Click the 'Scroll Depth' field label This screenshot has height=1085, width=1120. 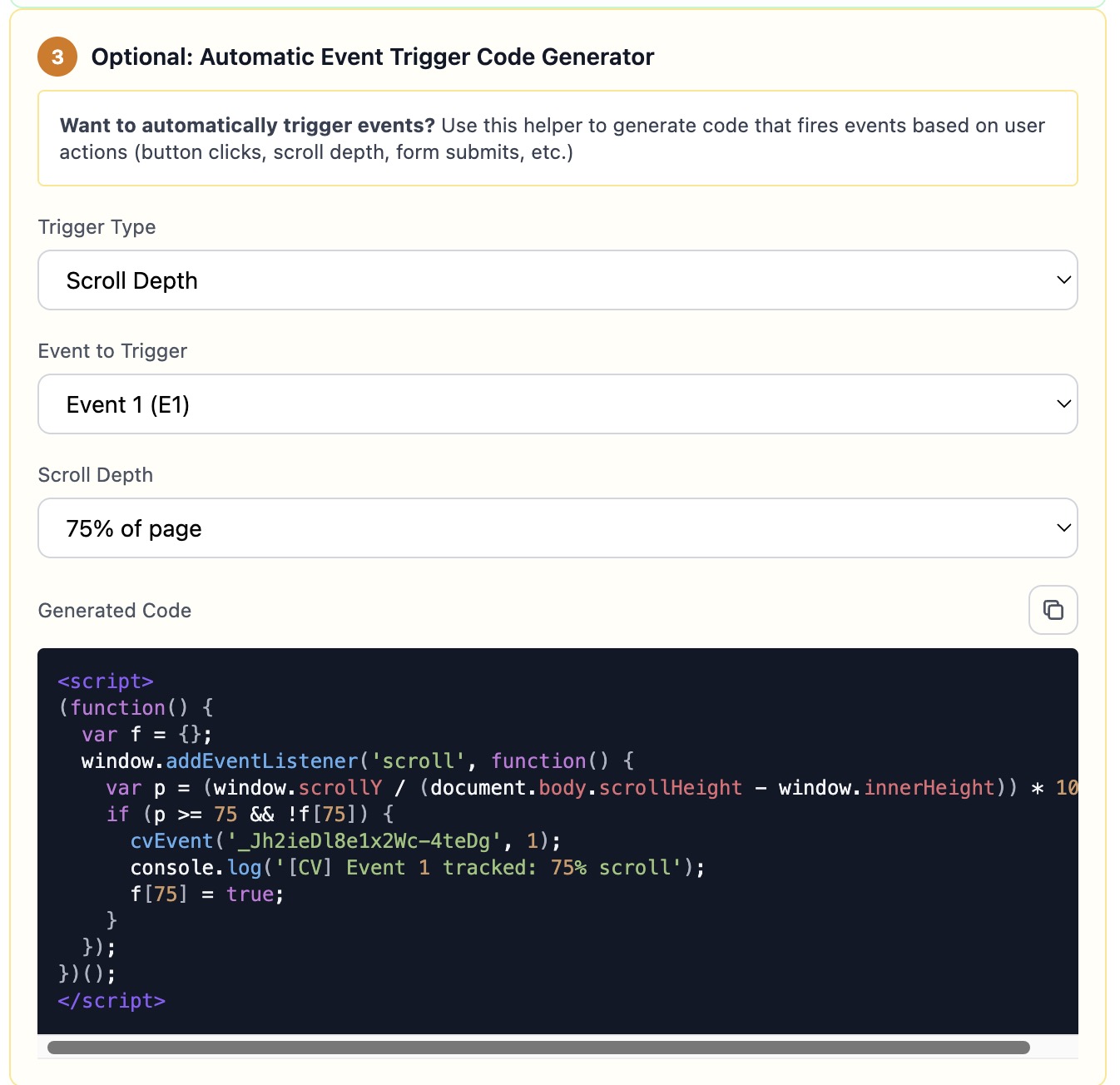tap(96, 475)
